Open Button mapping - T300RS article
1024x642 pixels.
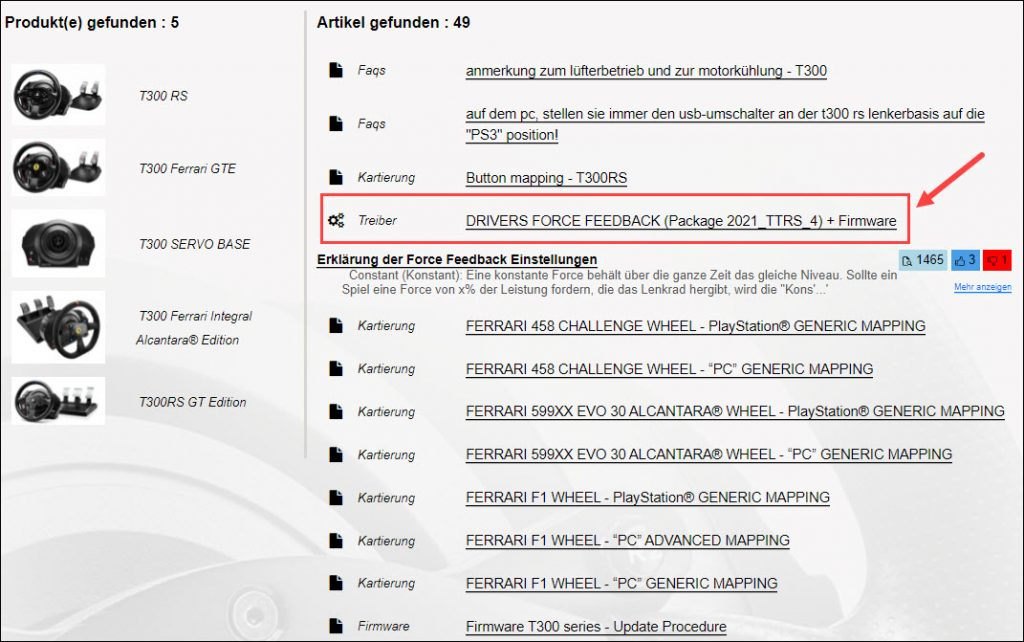pos(546,178)
